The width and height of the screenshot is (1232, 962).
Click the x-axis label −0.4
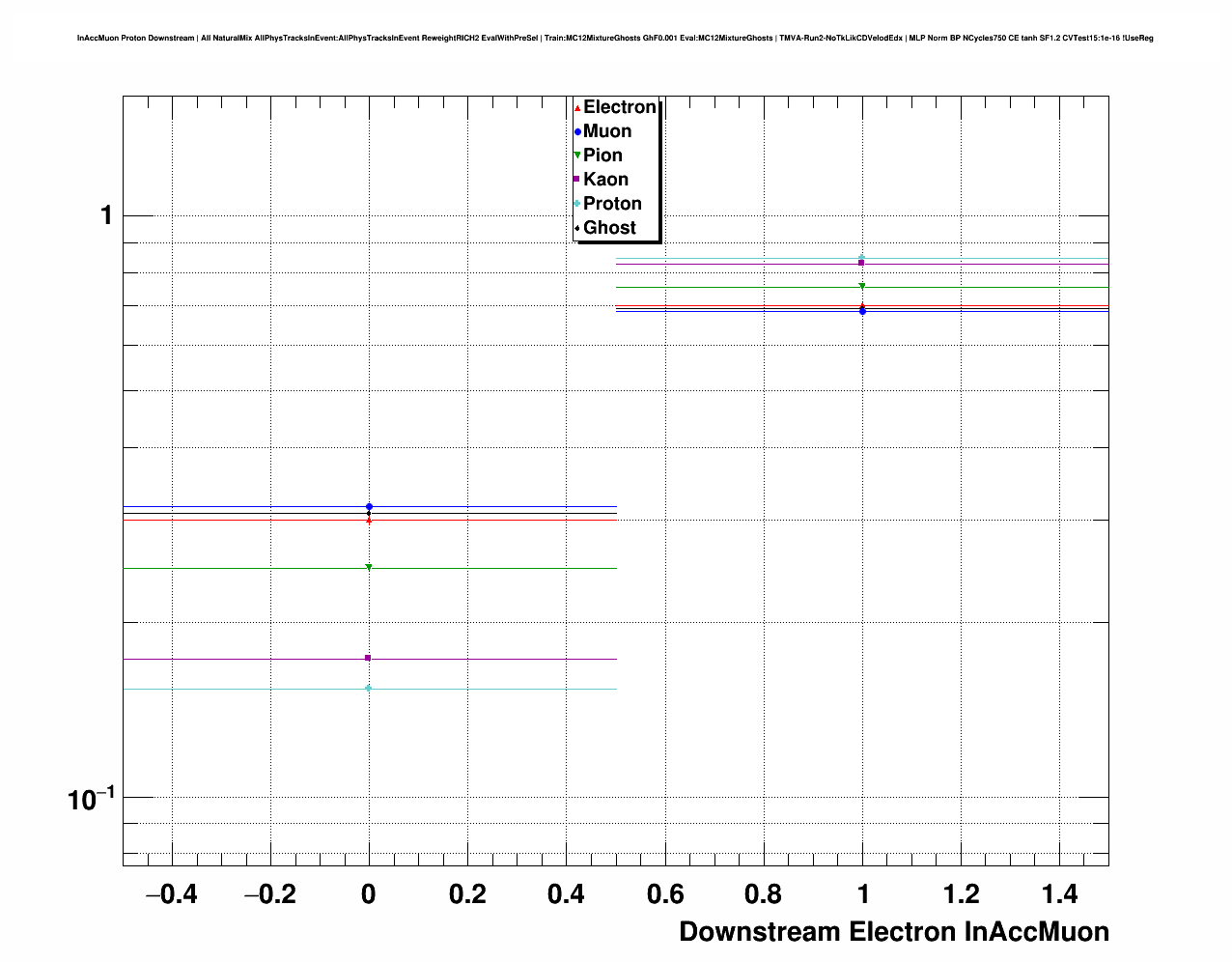[172, 894]
